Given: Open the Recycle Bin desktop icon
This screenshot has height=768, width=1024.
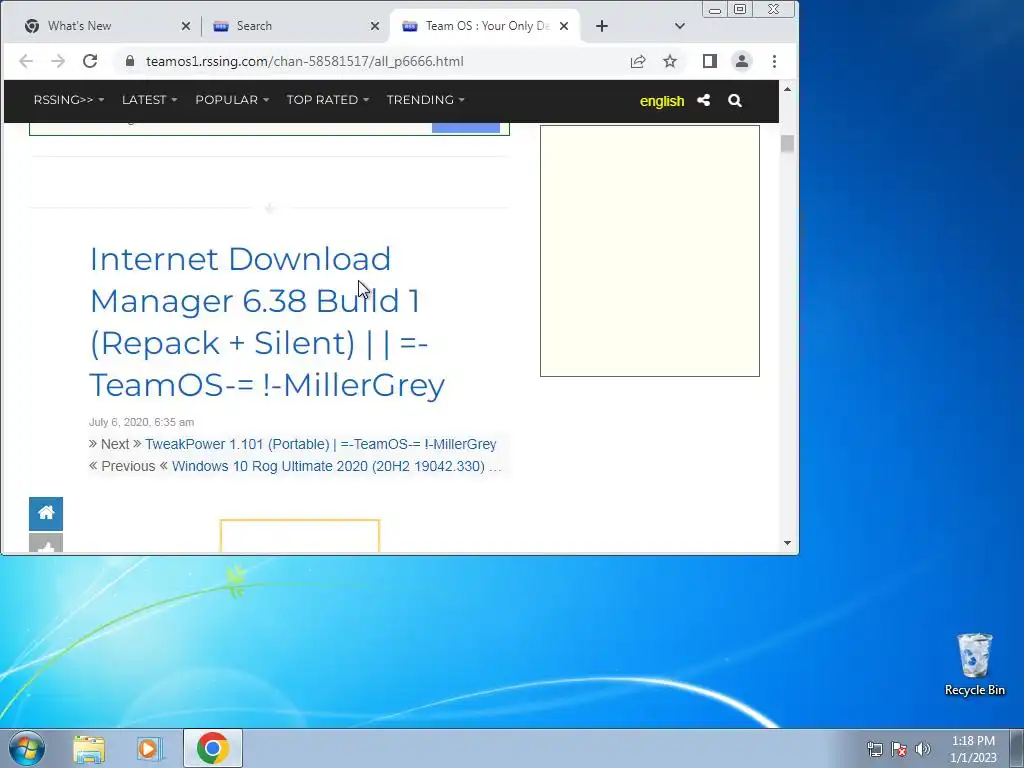Looking at the screenshot, I should (974, 664).
